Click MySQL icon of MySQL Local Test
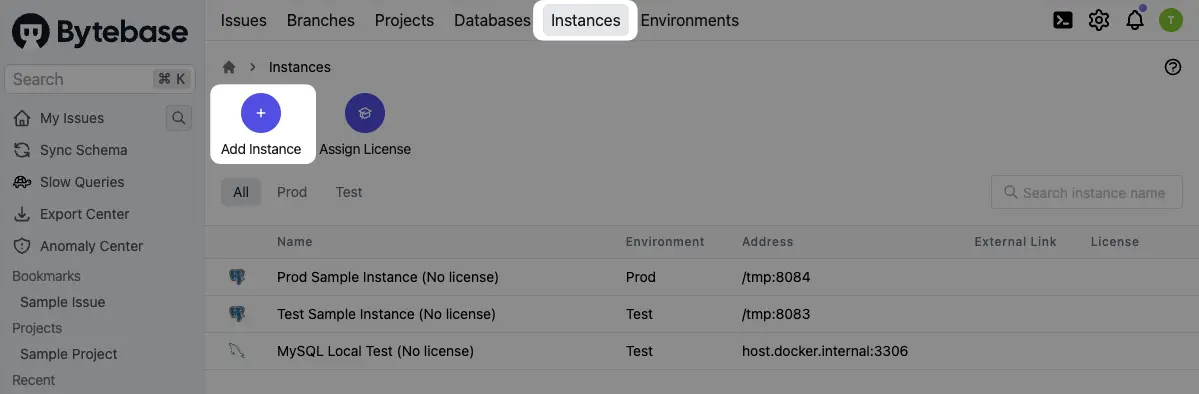 coord(237,351)
